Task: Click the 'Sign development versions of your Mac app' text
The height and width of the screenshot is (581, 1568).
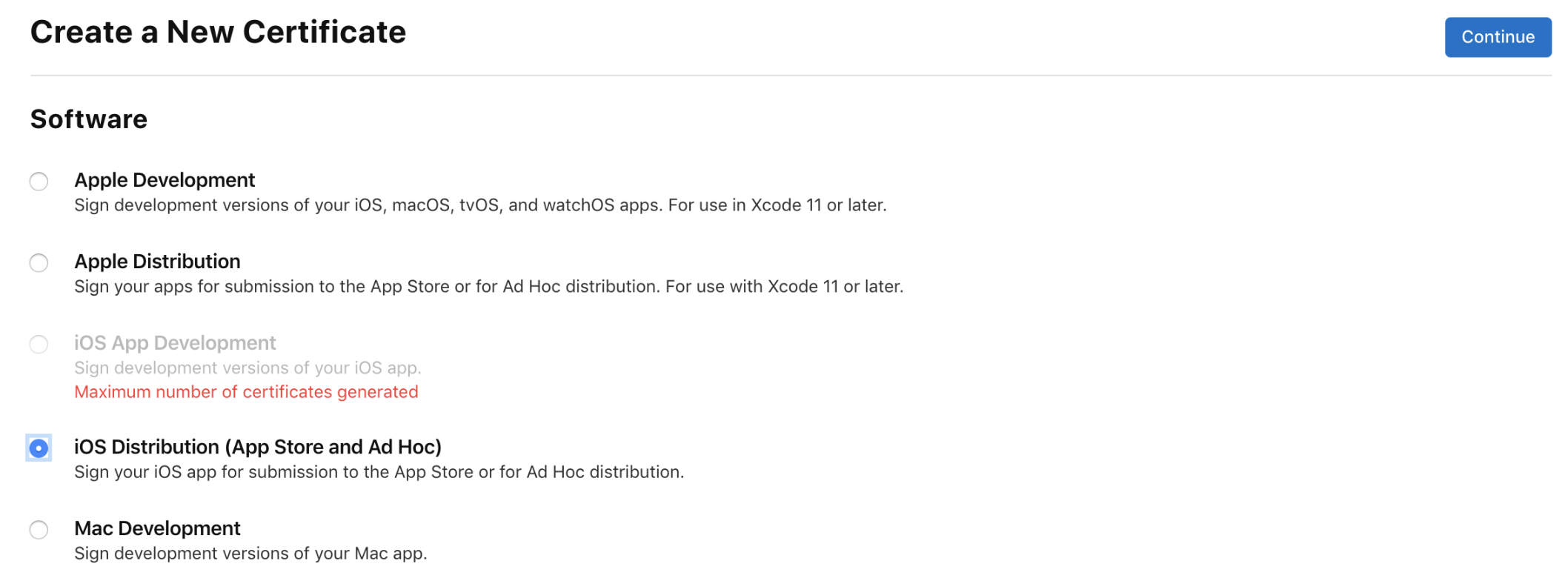Action: (250, 554)
